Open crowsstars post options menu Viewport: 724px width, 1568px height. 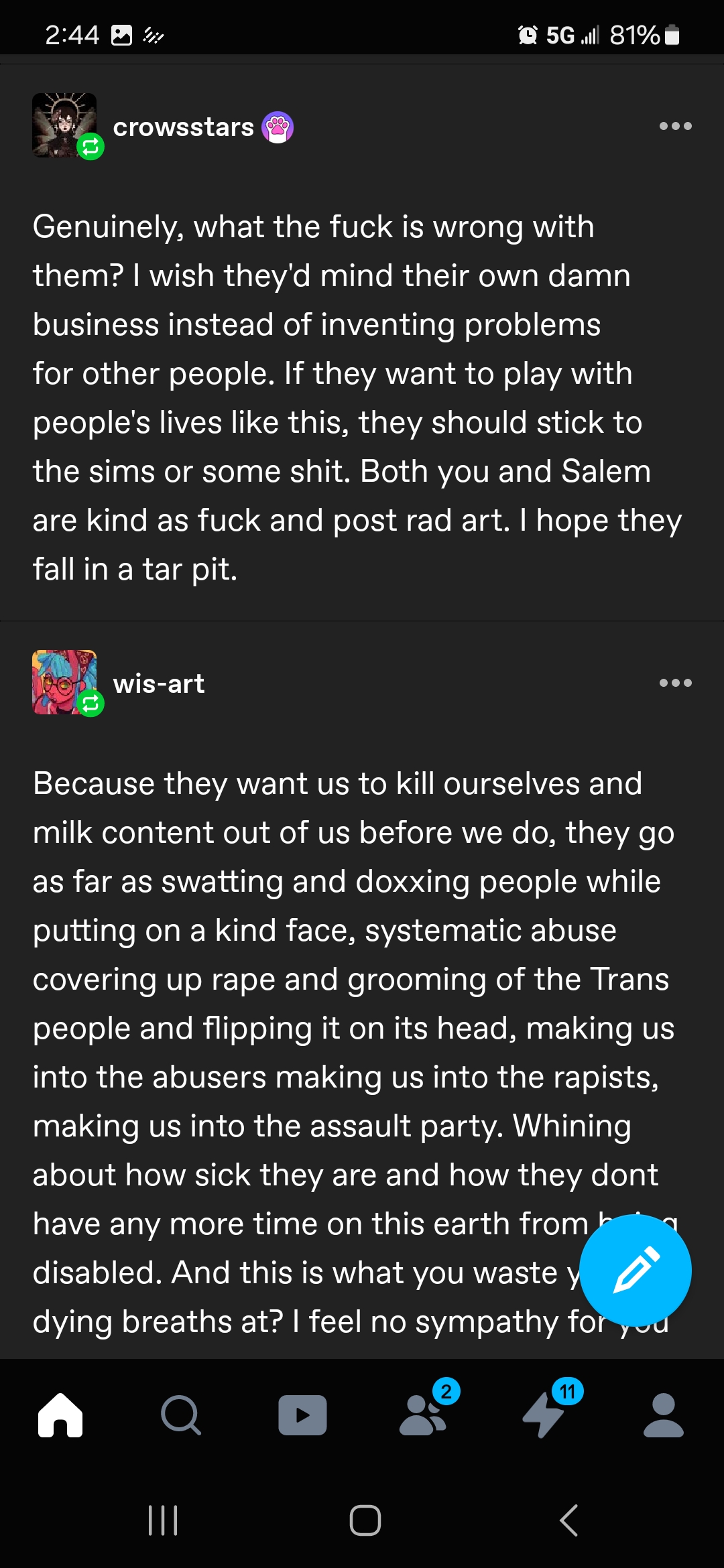675,126
